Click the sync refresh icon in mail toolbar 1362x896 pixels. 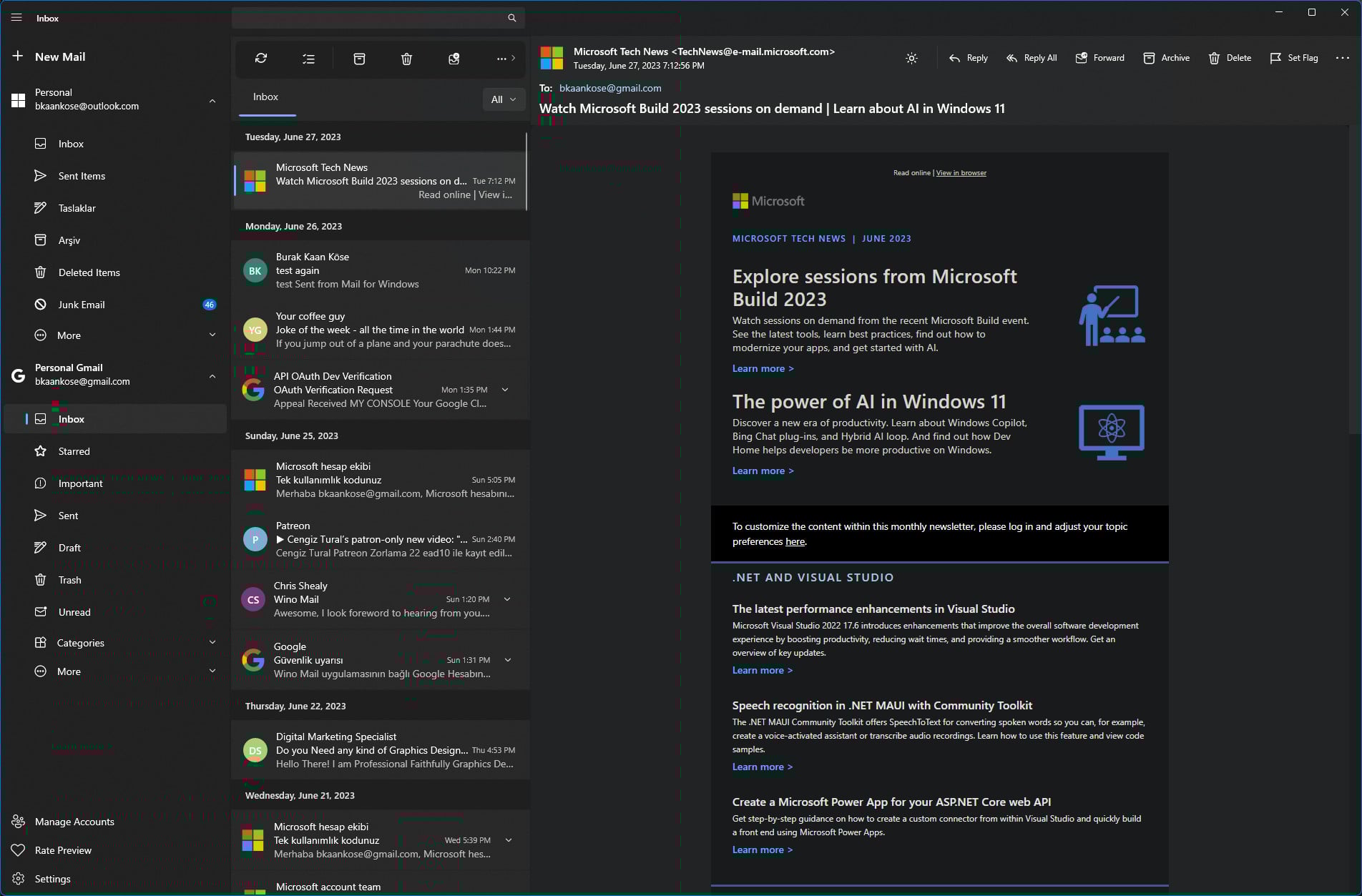(261, 59)
